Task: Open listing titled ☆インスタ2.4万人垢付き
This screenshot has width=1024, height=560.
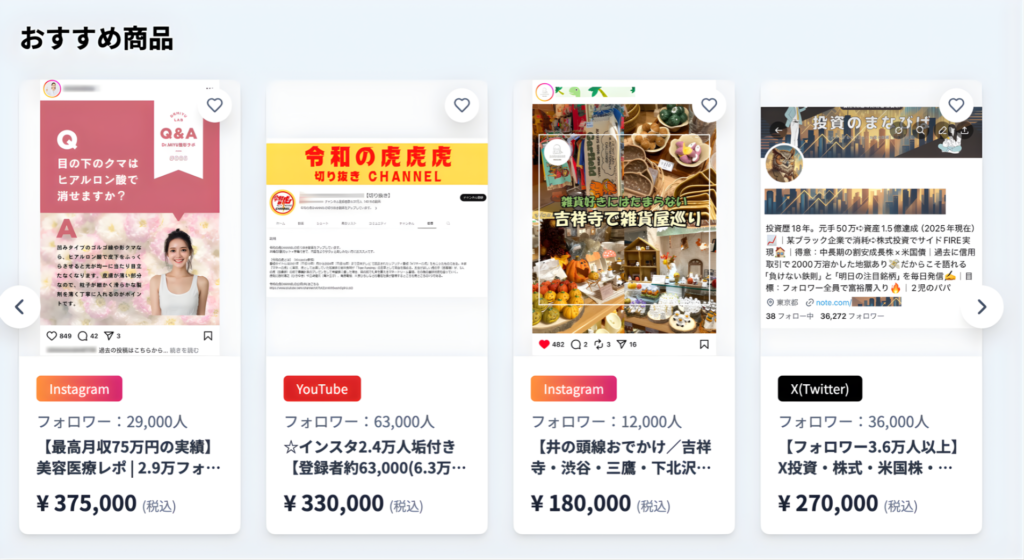Action: (375, 457)
